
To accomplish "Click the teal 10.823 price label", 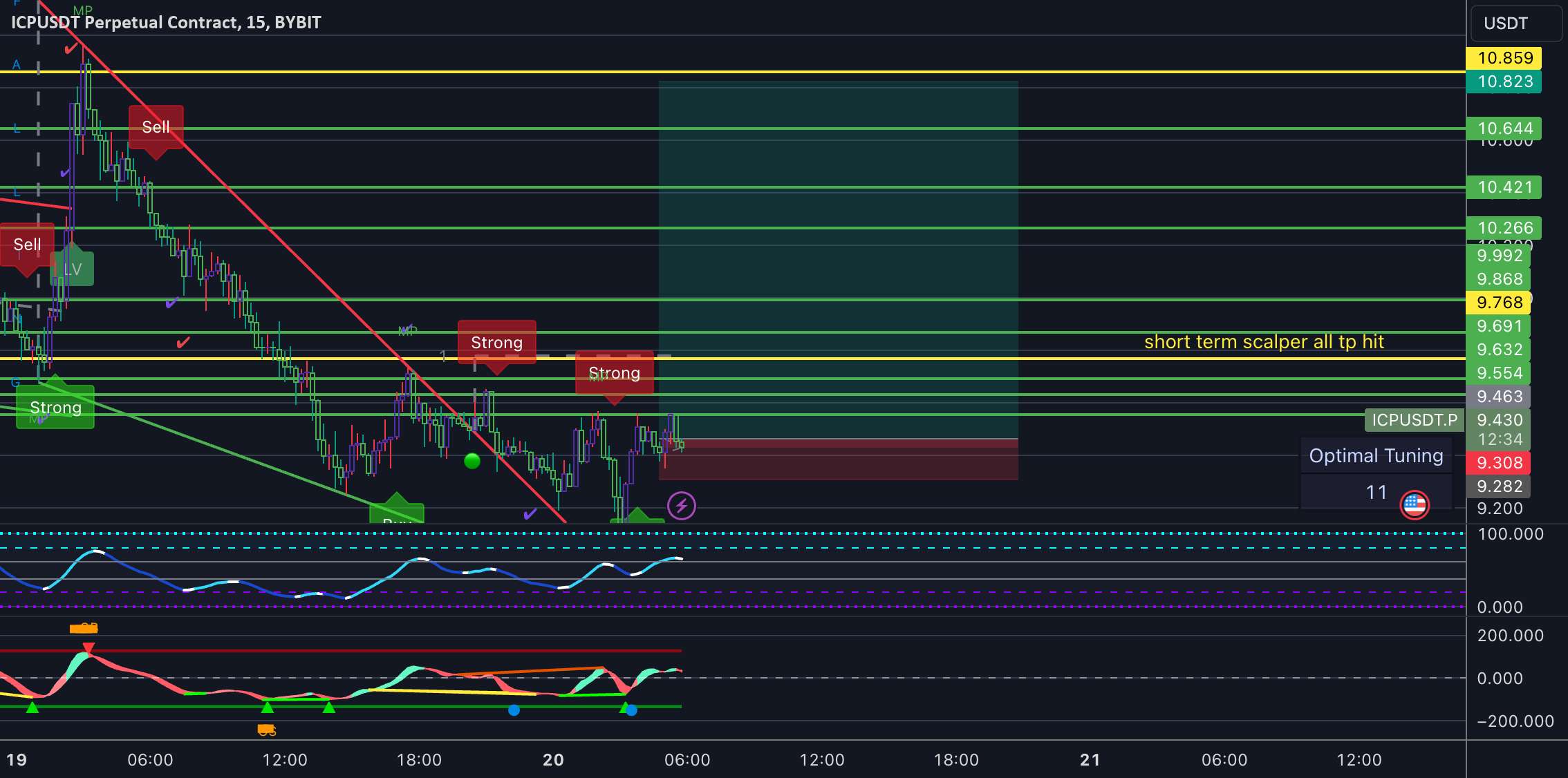I will click(1504, 82).
